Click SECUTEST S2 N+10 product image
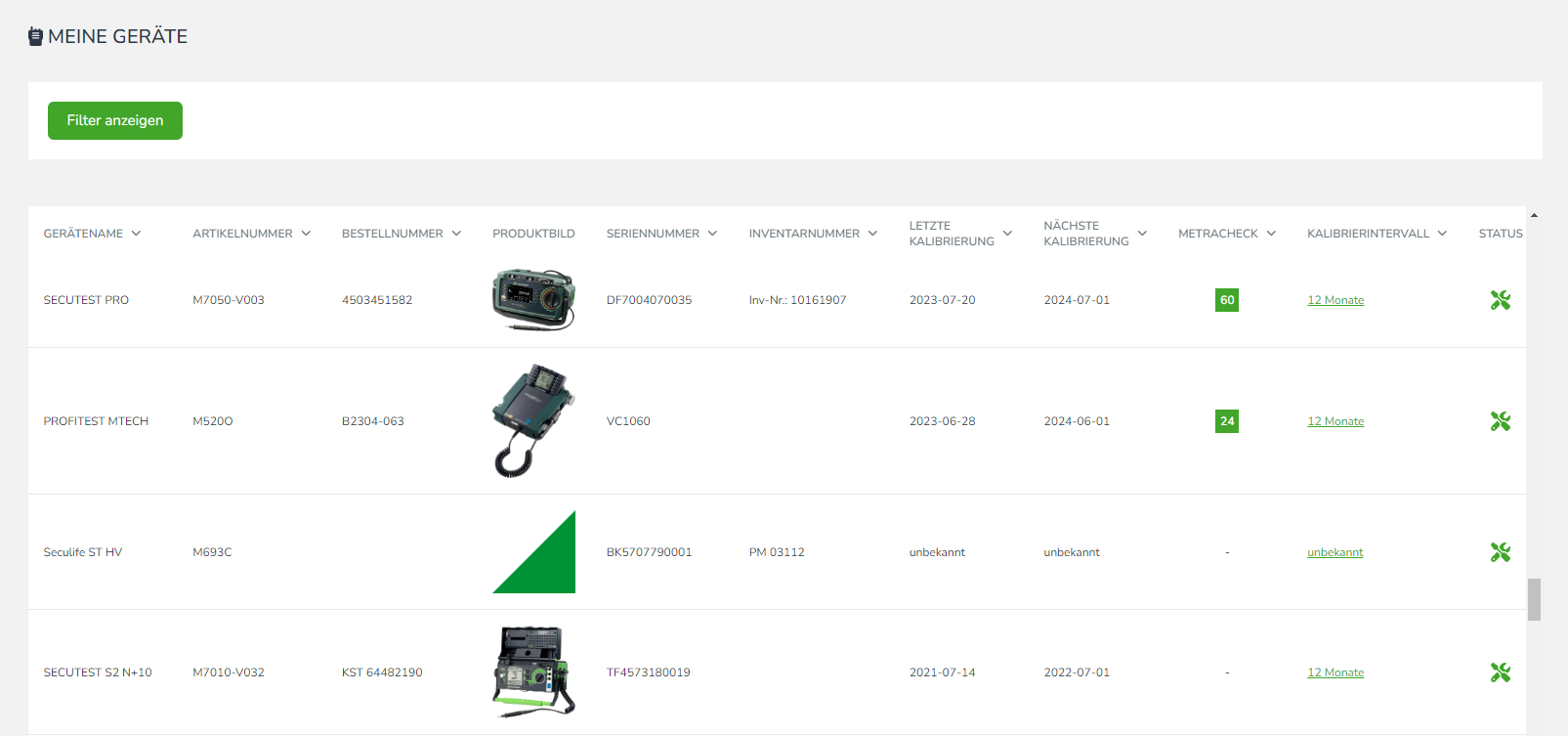The width and height of the screenshot is (1568, 736). tap(533, 672)
